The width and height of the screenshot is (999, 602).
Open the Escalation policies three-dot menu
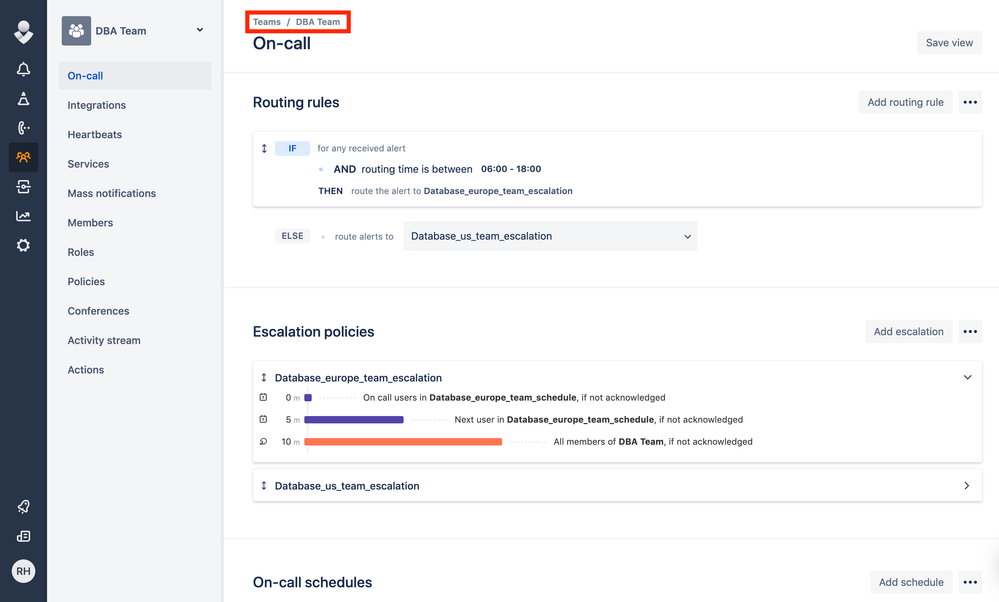coord(969,331)
